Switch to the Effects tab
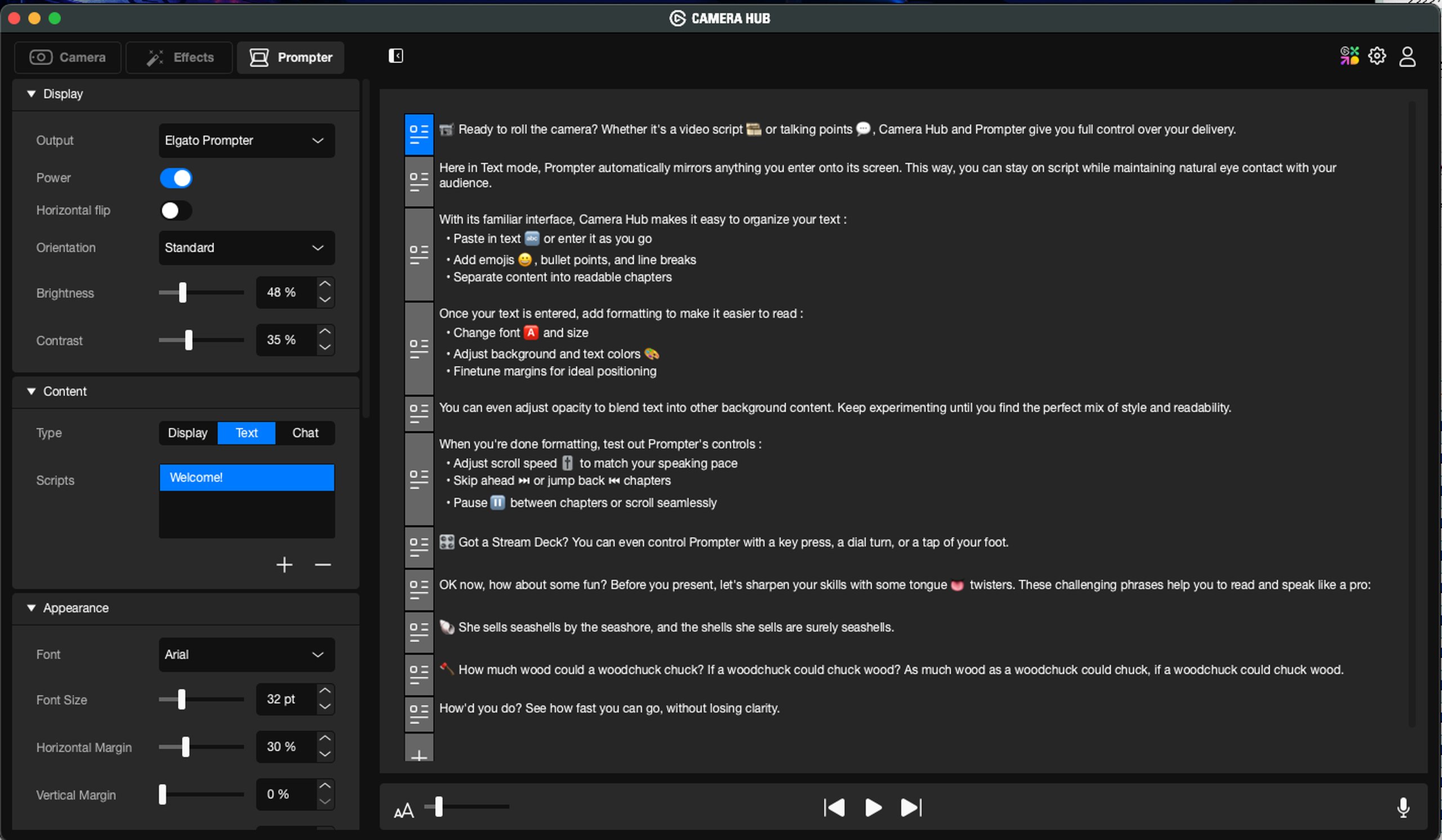The image size is (1442, 840). click(x=180, y=57)
